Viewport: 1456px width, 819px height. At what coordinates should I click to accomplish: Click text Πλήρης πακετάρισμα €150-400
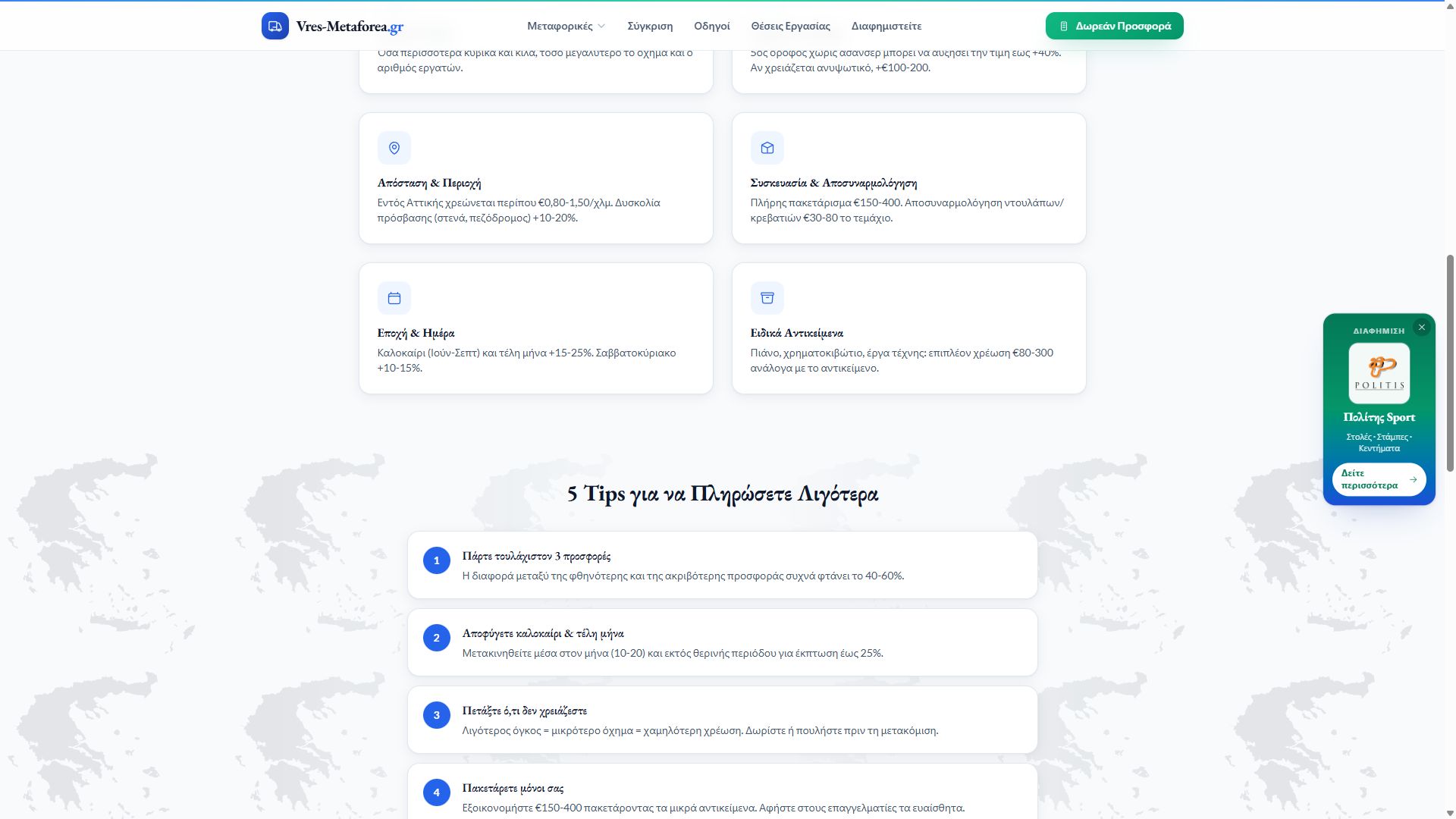pyautogui.click(x=825, y=202)
